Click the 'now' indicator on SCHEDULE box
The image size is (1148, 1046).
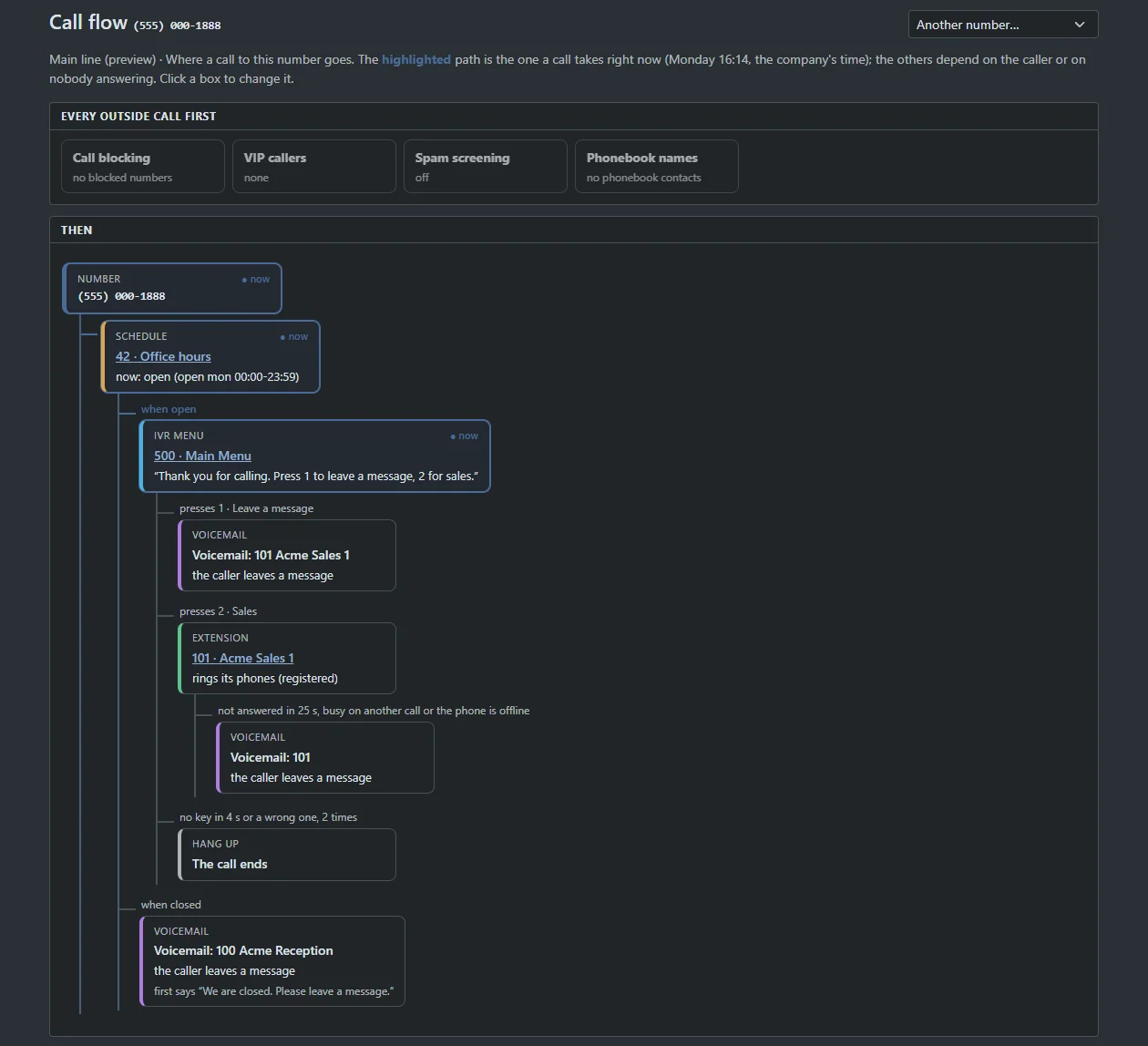coord(293,336)
